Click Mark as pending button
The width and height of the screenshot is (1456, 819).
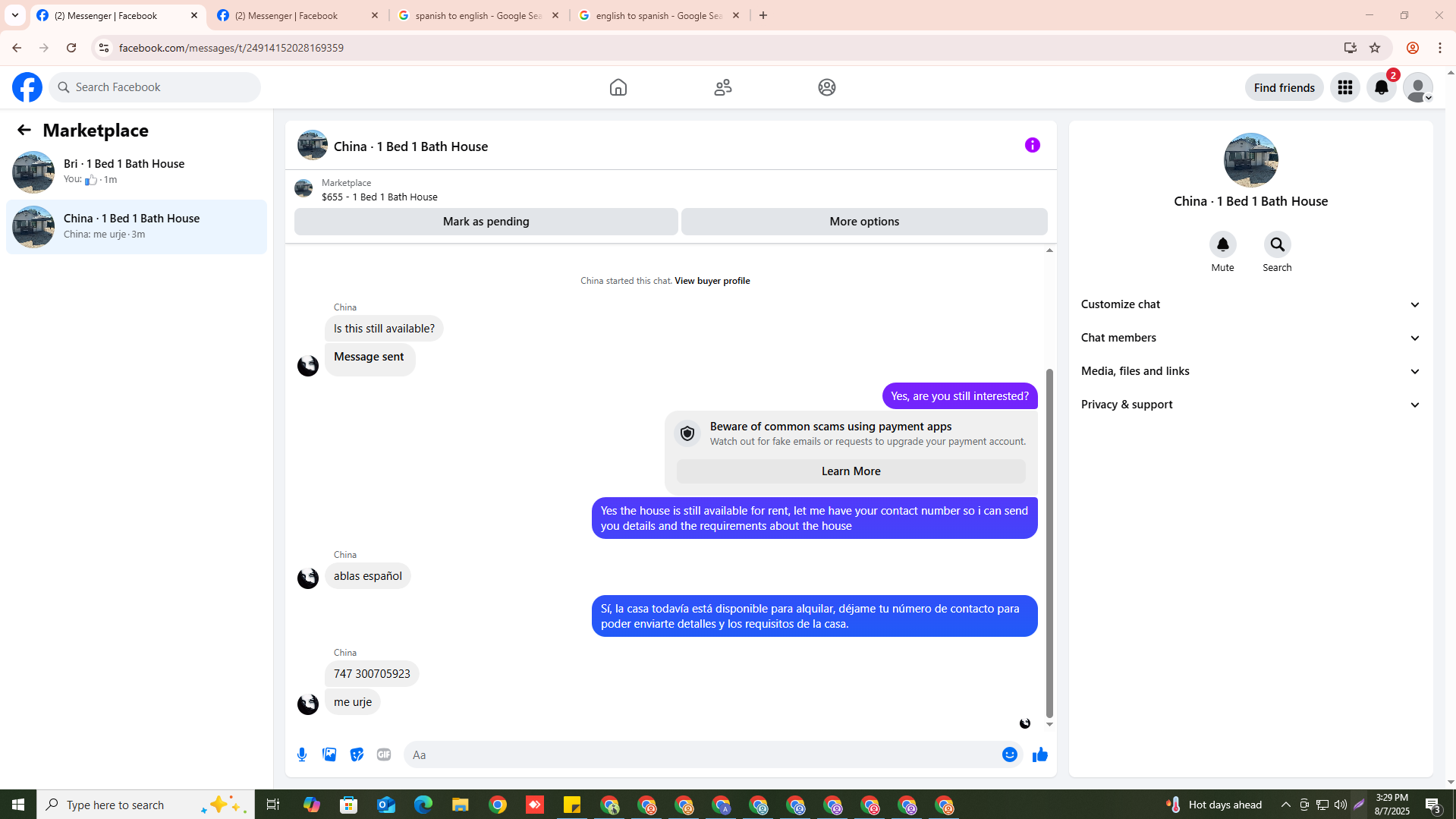click(486, 222)
